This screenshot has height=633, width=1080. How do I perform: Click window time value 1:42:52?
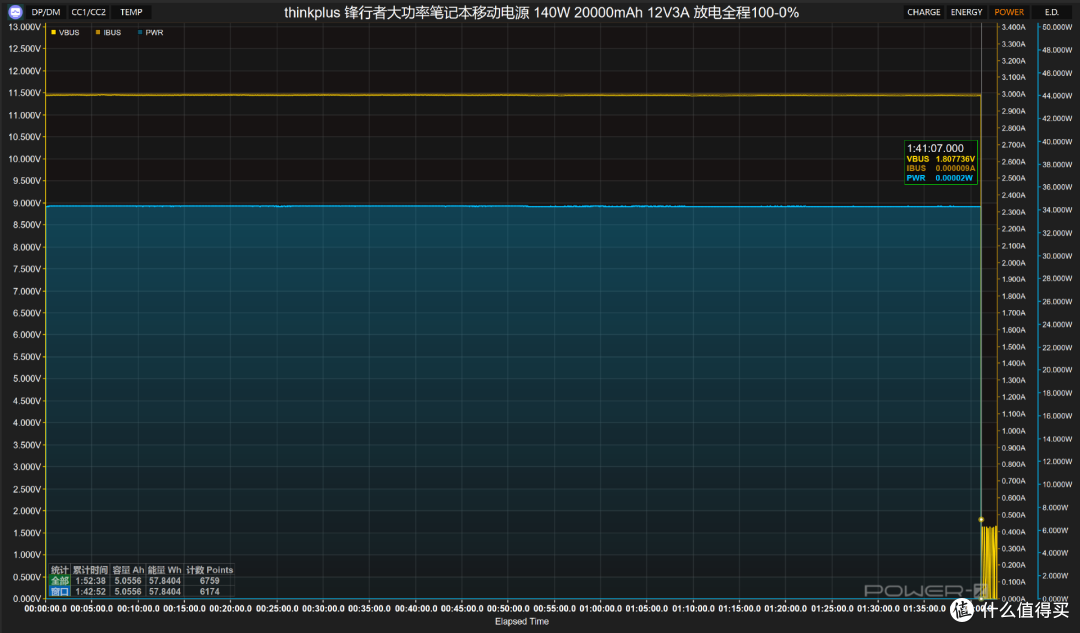90,592
